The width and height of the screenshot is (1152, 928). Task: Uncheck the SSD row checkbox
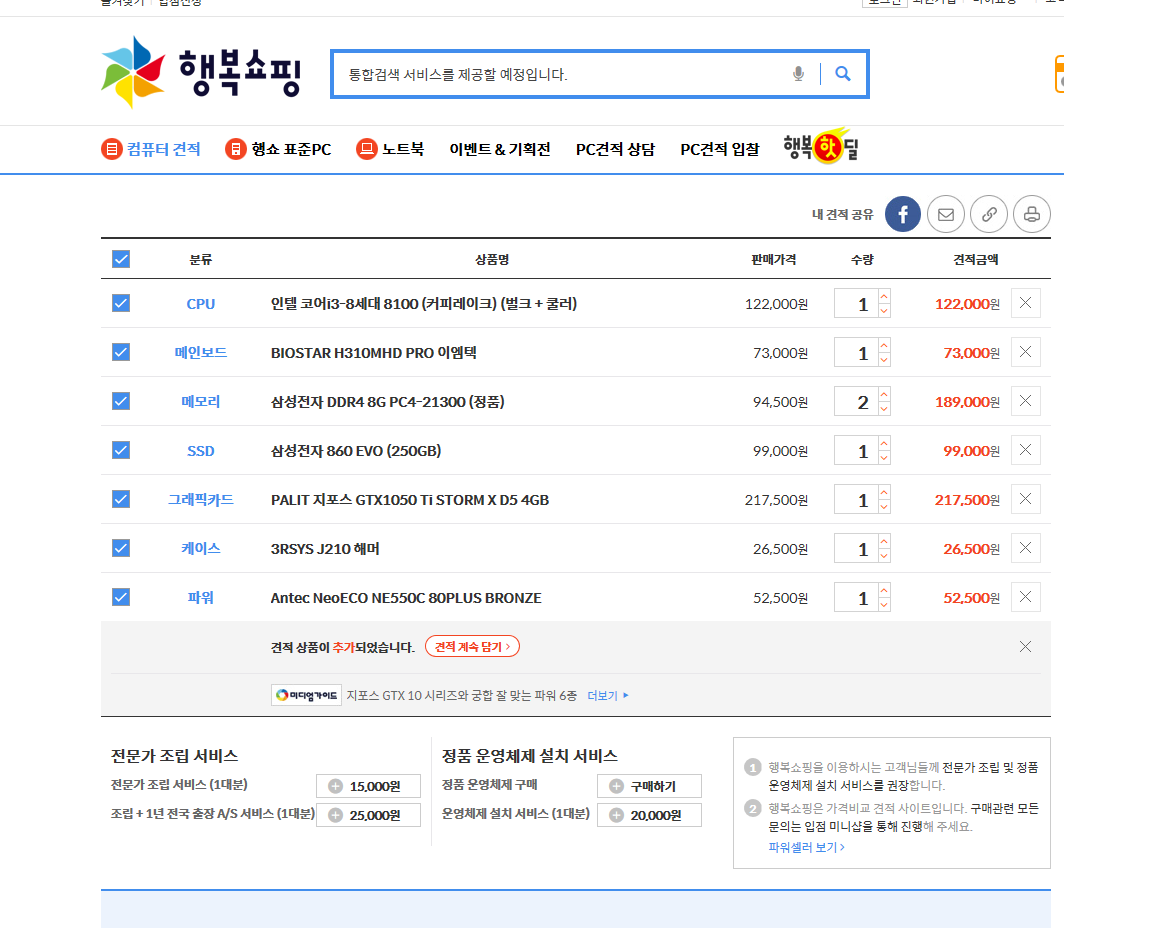pyautogui.click(x=121, y=450)
